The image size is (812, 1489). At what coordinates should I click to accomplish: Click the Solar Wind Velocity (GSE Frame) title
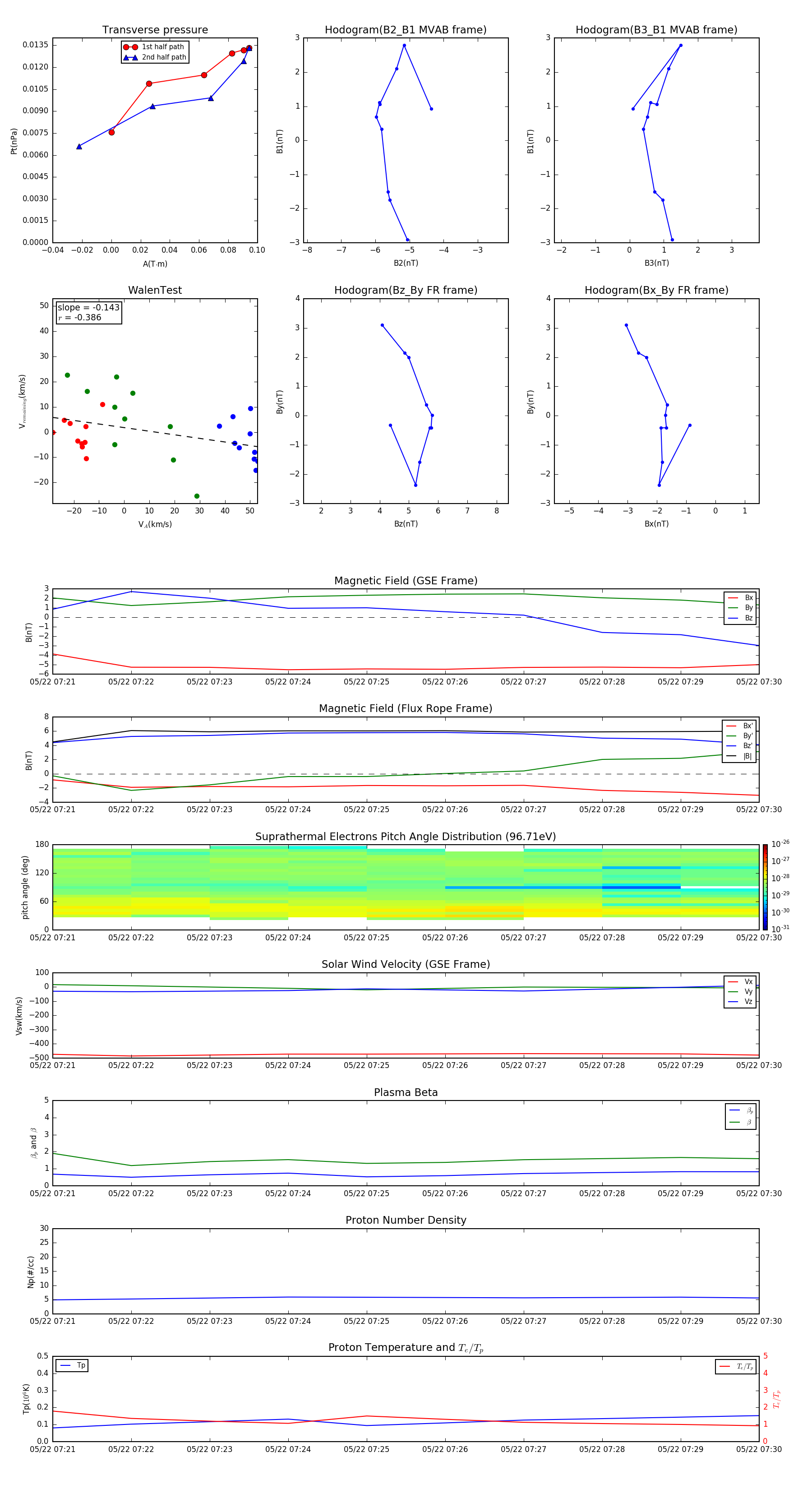(406, 964)
